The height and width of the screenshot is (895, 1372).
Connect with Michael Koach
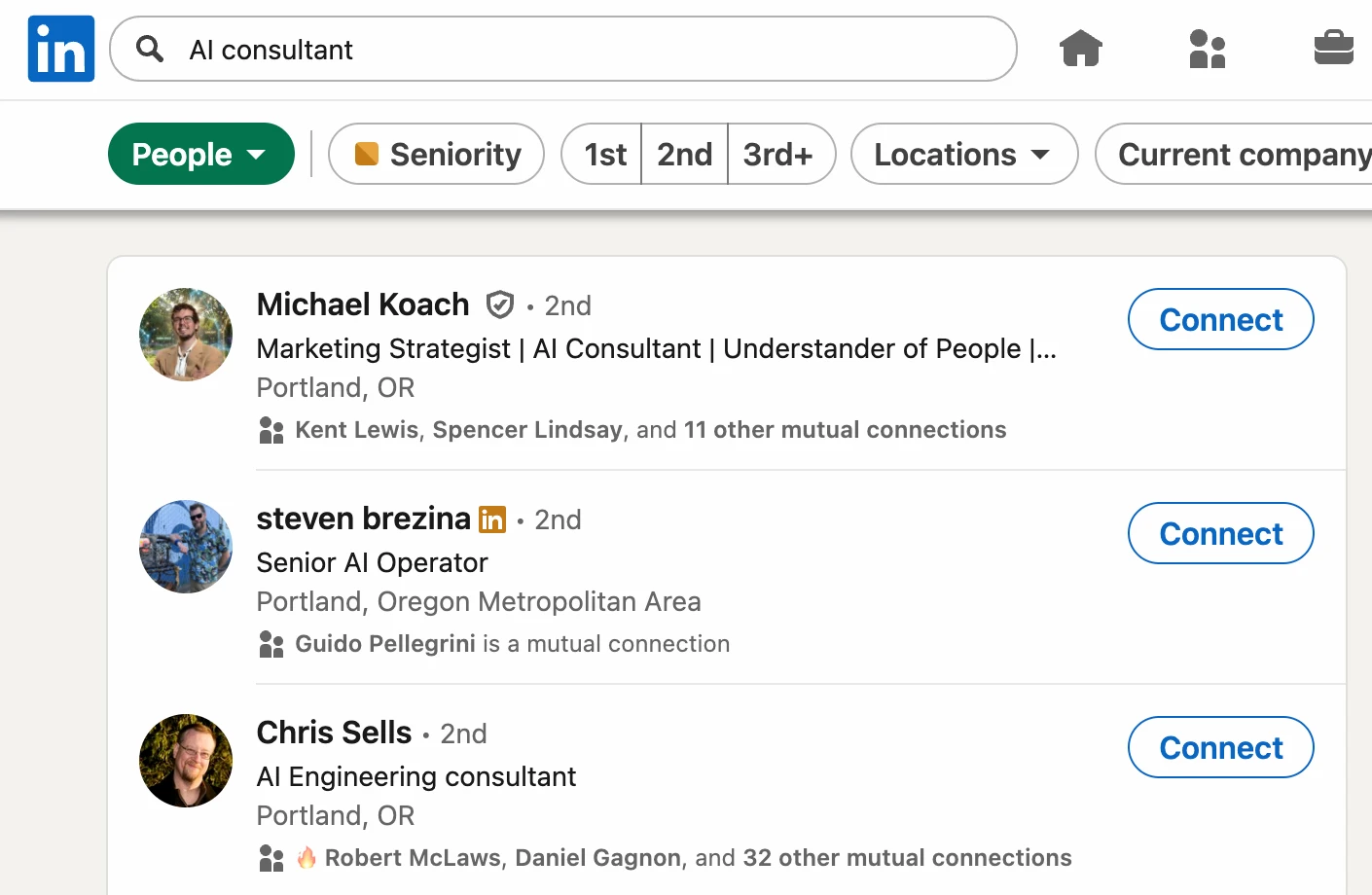point(1220,319)
